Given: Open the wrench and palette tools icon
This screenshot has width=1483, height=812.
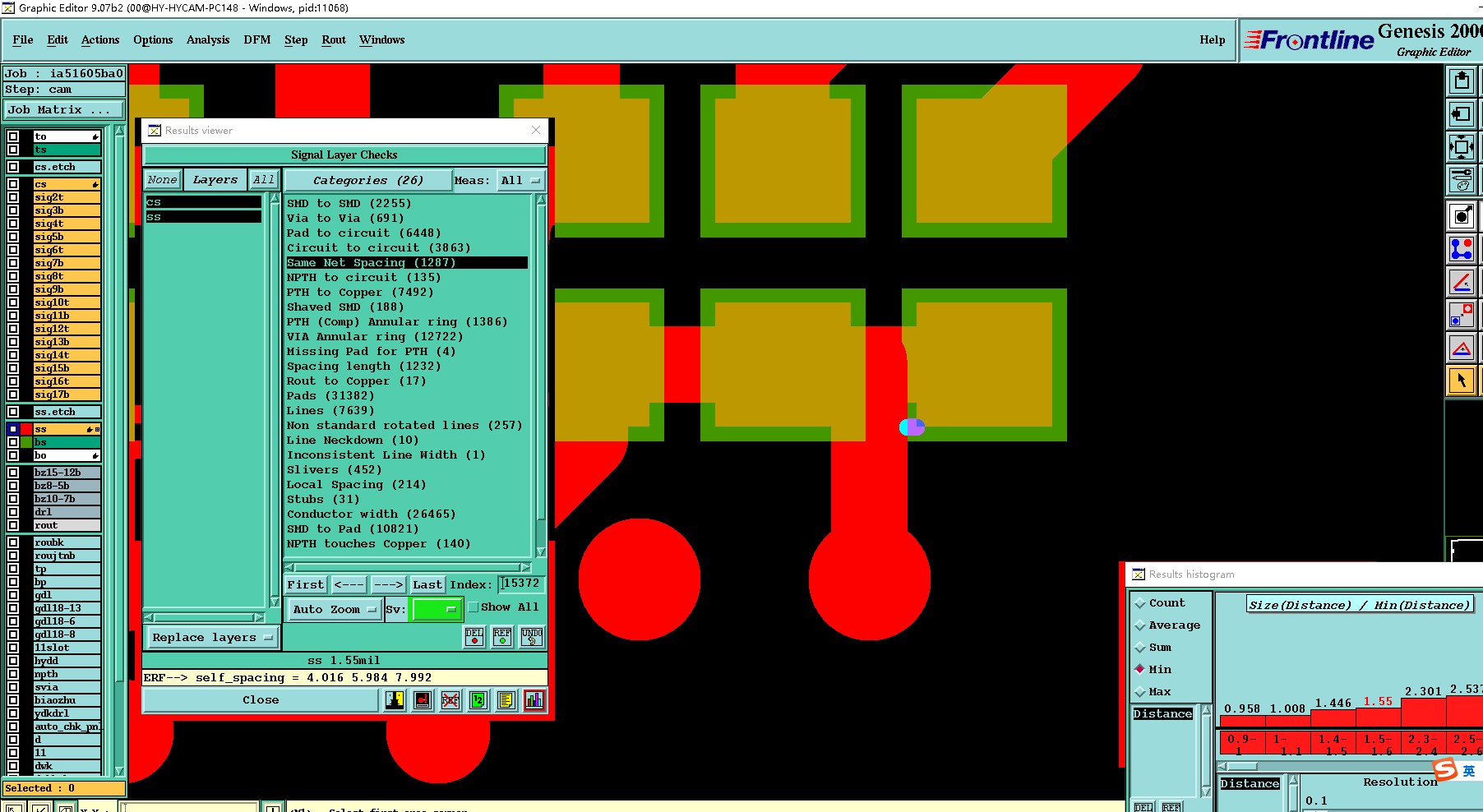Looking at the screenshot, I should tap(1462, 181).
